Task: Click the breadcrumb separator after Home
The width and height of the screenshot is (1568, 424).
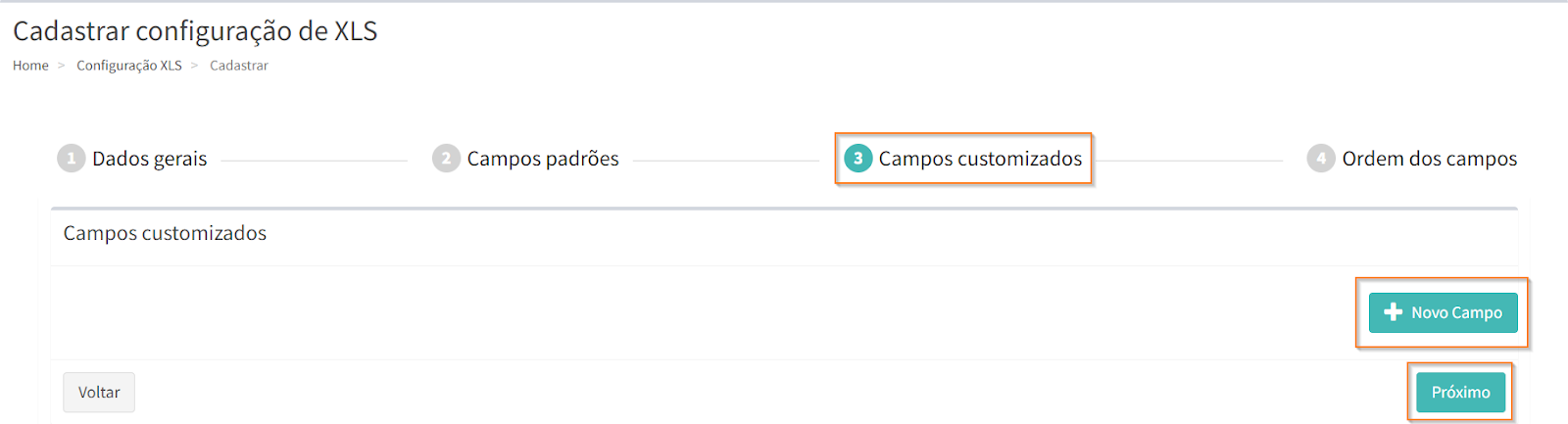Action: [62, 66]
